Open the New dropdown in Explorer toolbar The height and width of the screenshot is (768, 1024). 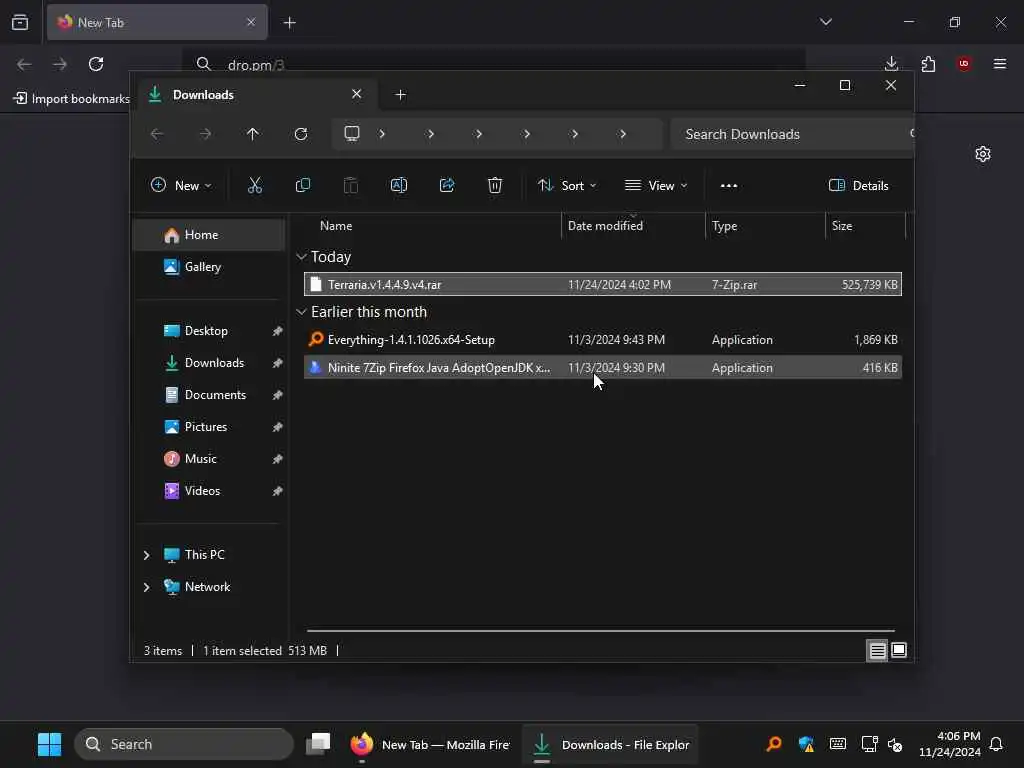point(181,185)
